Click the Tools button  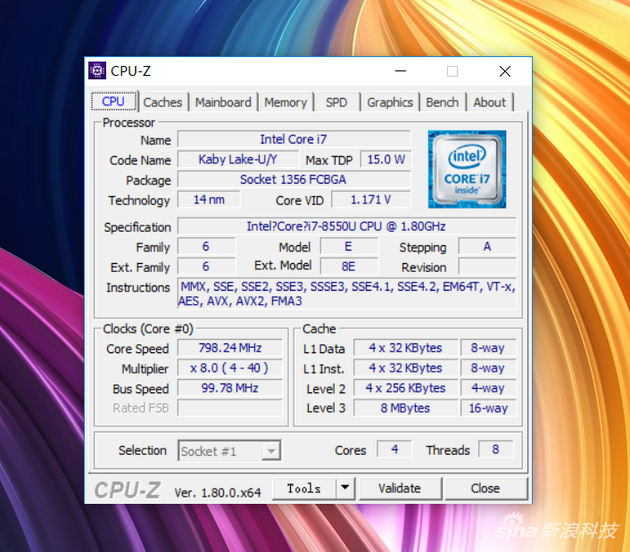pos(304,488)
